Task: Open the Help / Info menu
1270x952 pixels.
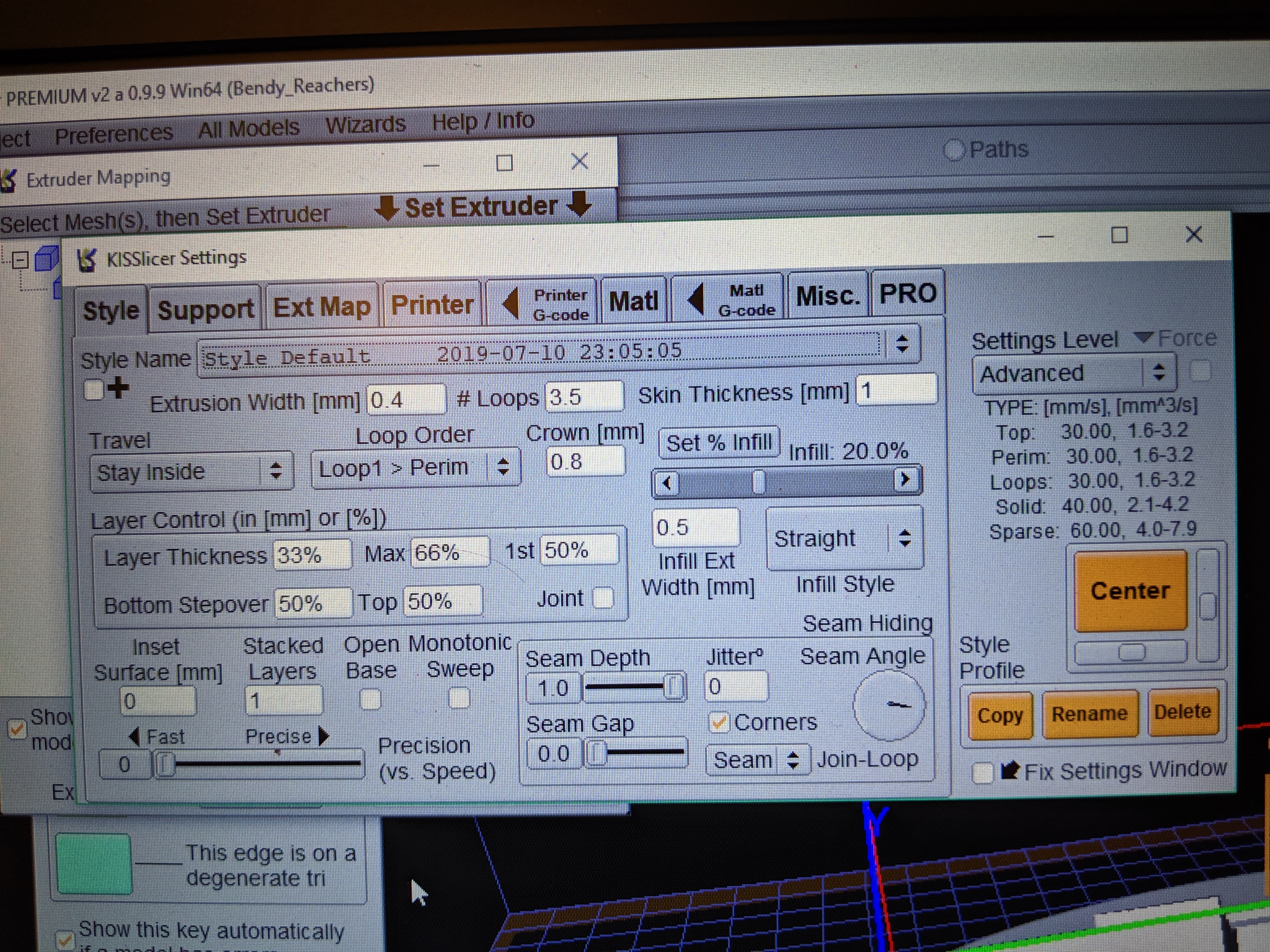Action: click(x=483, y=121)
